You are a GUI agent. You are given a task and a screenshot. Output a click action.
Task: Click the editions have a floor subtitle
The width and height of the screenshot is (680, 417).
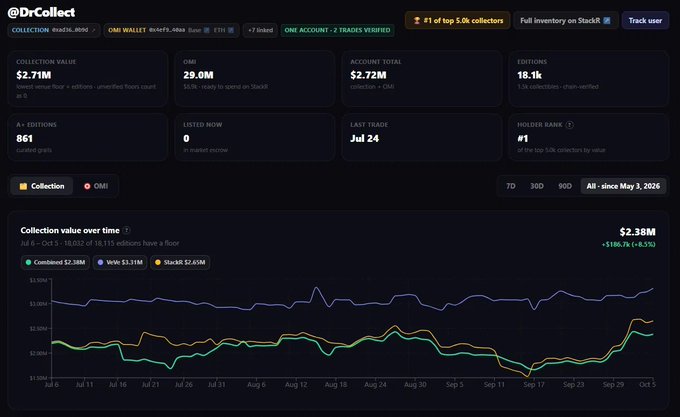point(100,243)
